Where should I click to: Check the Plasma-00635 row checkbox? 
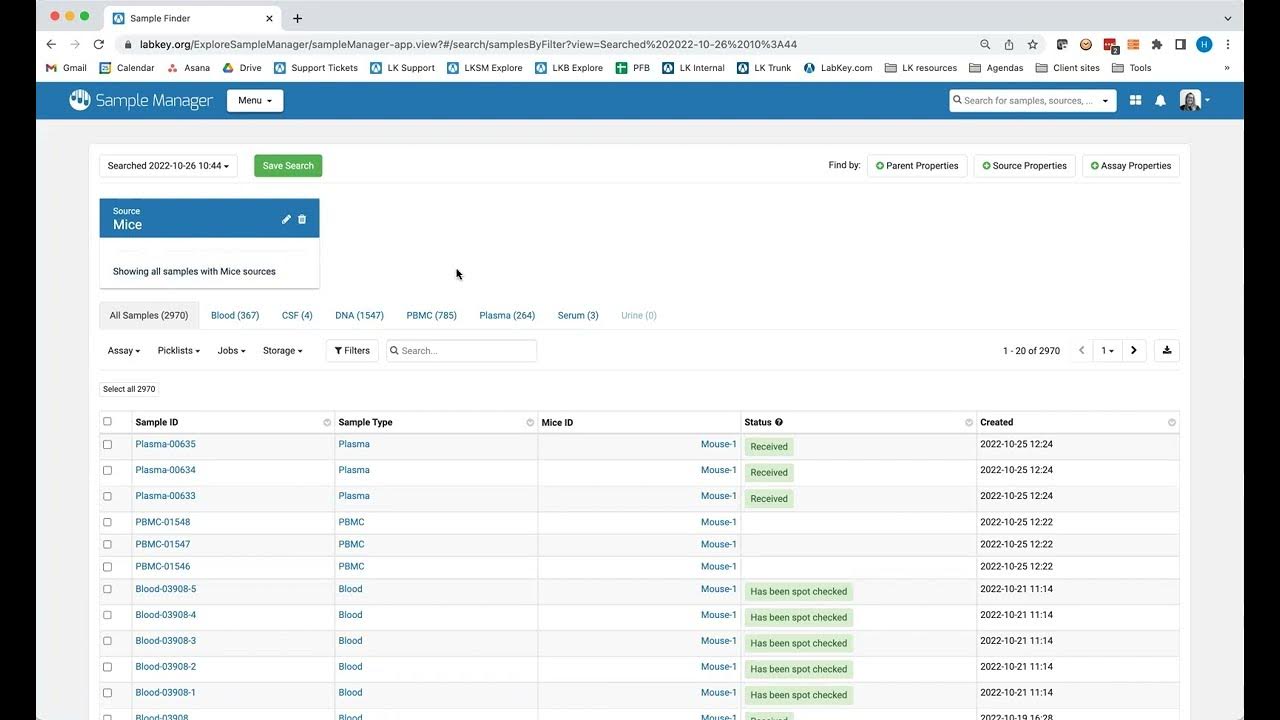tap(108, 444)
